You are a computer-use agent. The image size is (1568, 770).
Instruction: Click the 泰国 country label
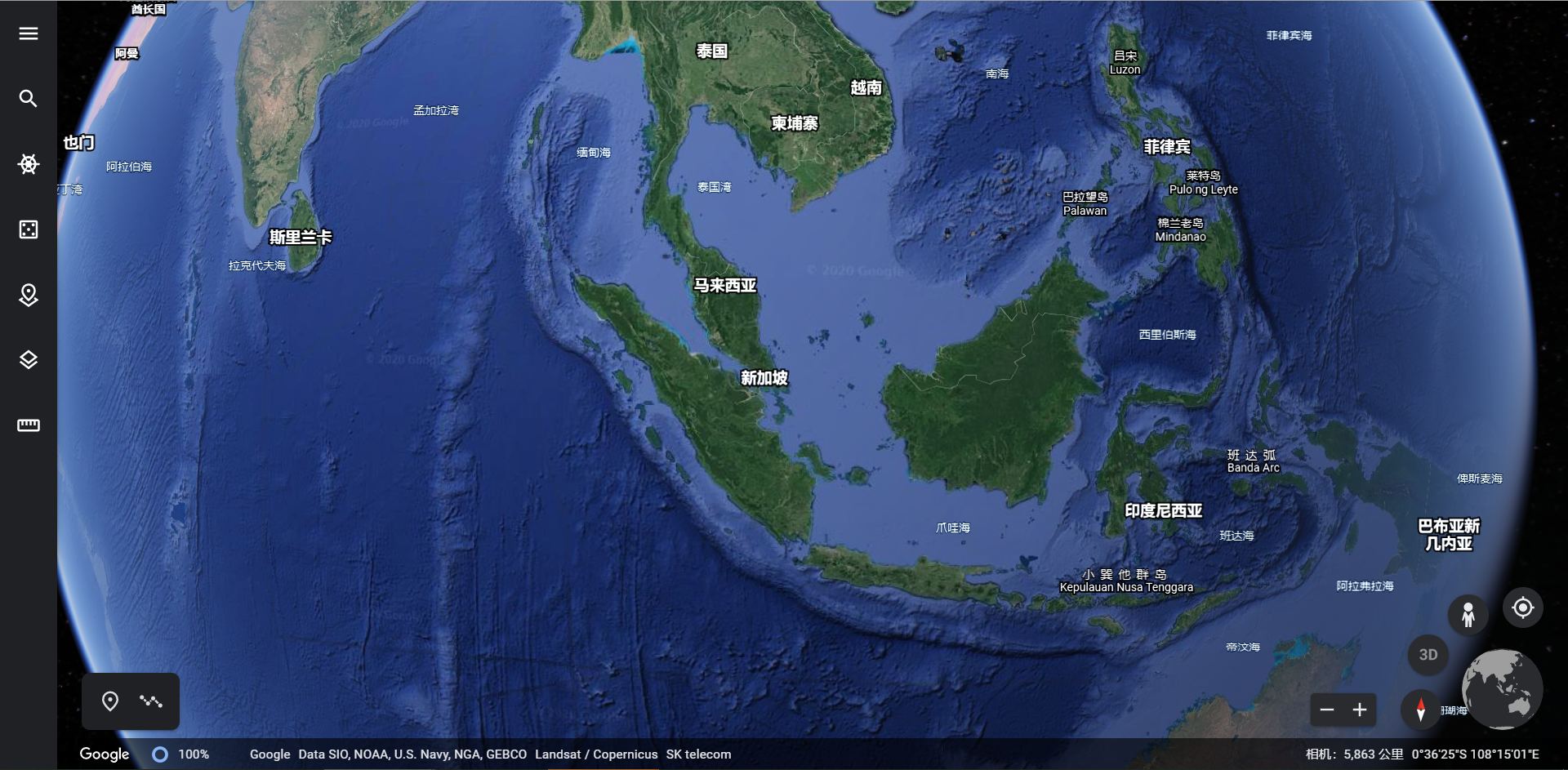[712, 51]
